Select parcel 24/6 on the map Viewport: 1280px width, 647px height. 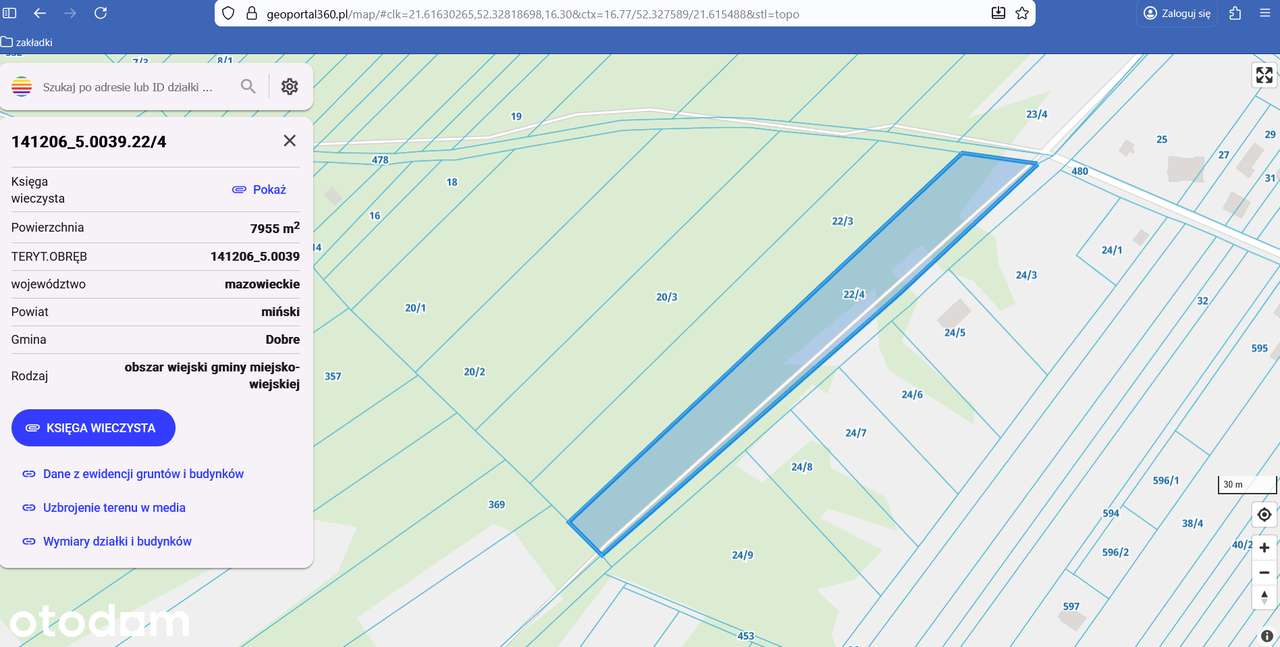pos(912,395)
